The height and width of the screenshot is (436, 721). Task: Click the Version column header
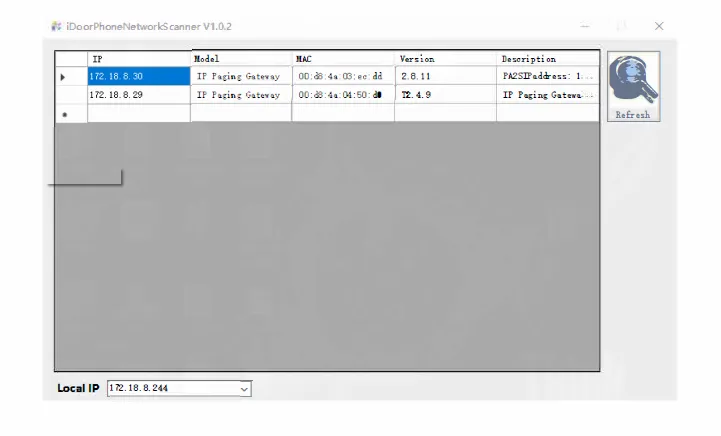445,59
